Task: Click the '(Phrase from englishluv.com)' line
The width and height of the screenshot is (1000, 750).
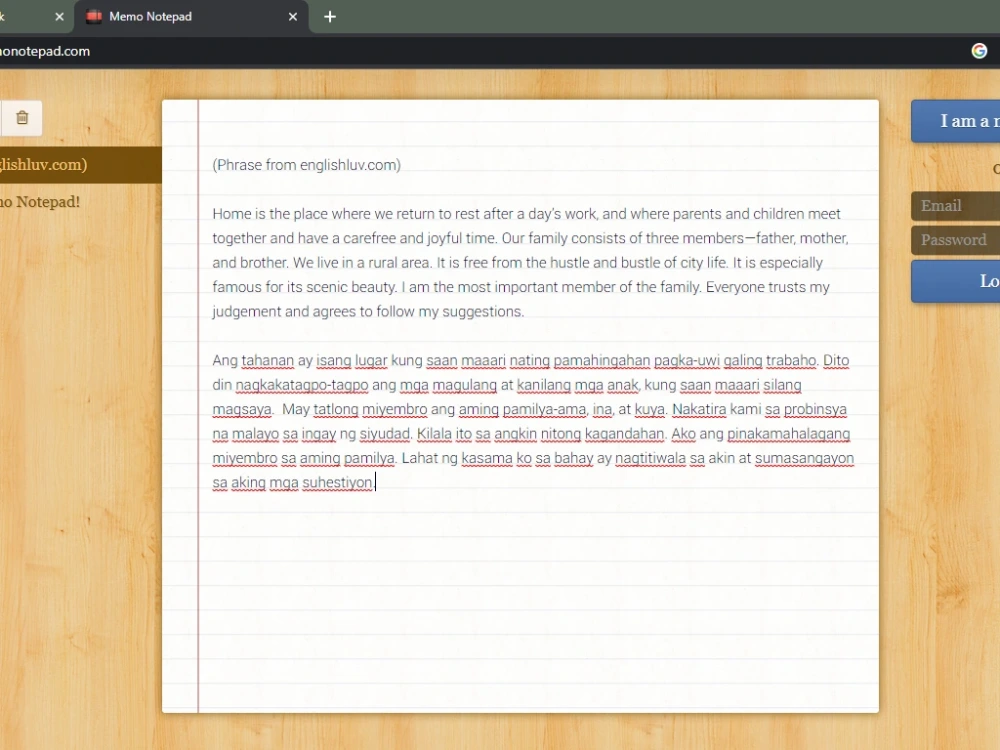Action: tap(306, 165)
